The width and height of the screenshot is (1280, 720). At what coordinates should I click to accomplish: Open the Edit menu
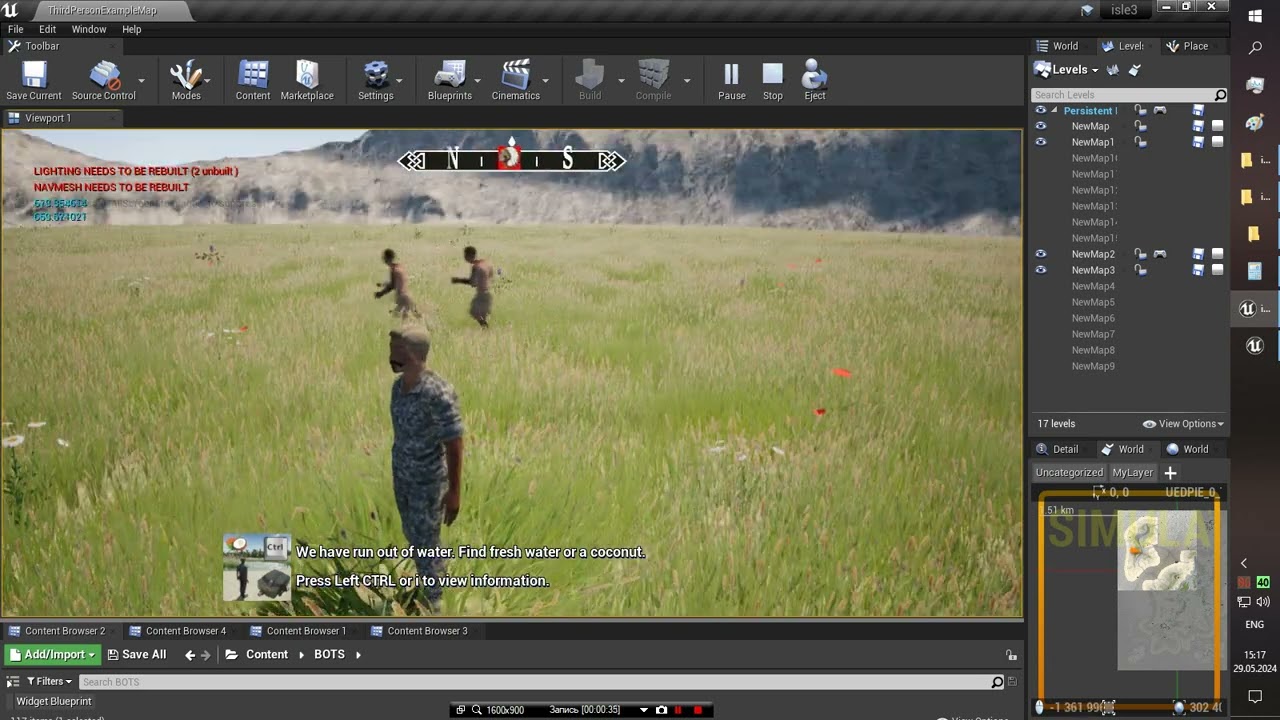(x=48, y=29)
